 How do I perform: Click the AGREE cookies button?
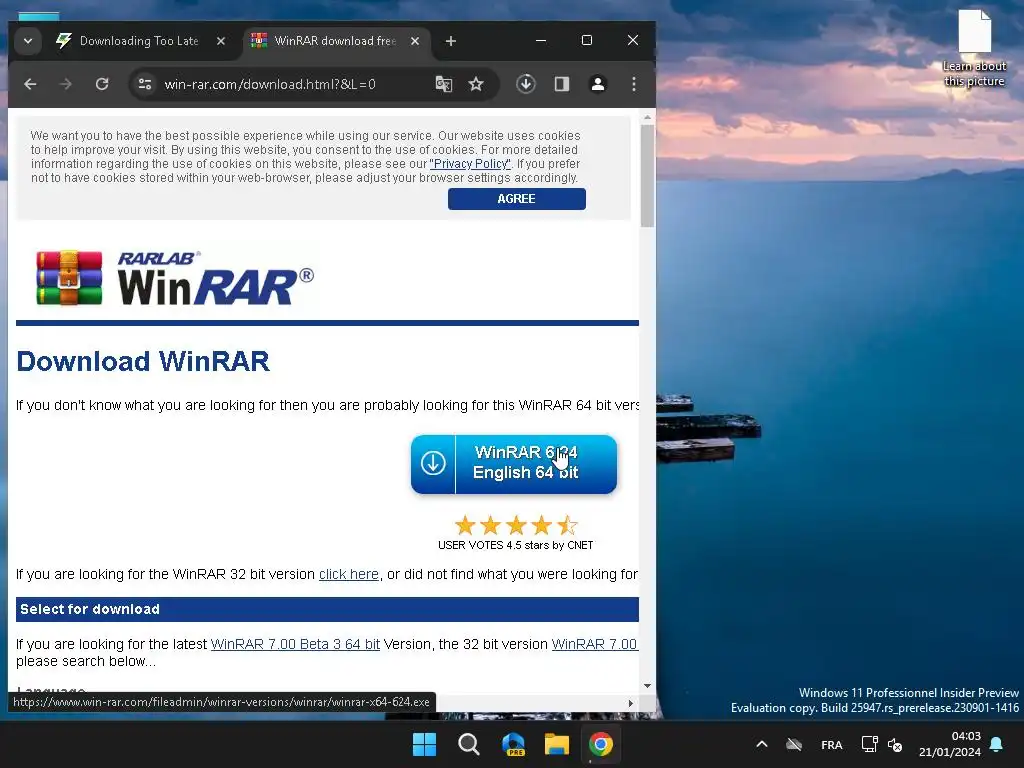(517, 199)
